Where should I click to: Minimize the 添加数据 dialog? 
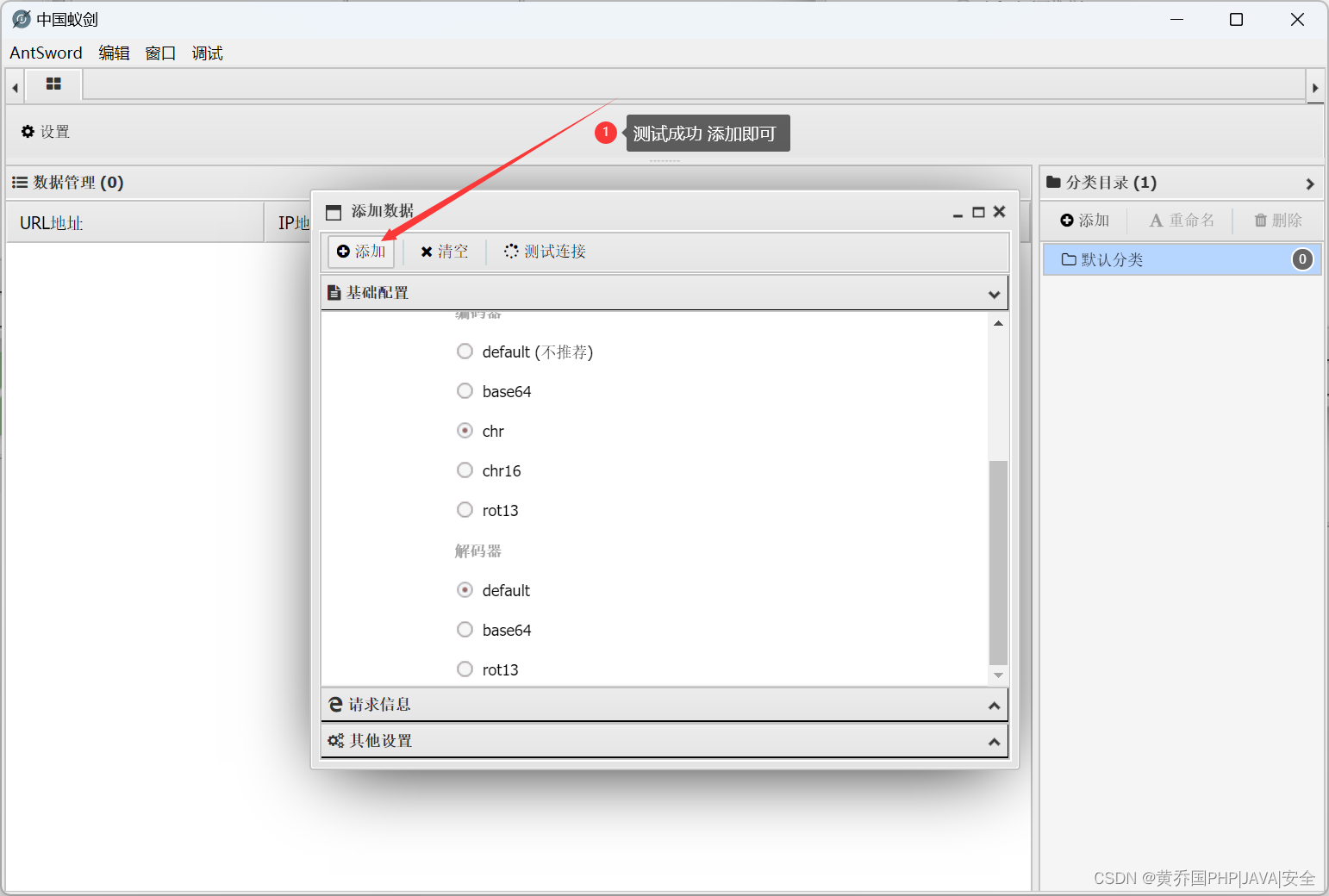pyautogui.click(x=958, y=213)
